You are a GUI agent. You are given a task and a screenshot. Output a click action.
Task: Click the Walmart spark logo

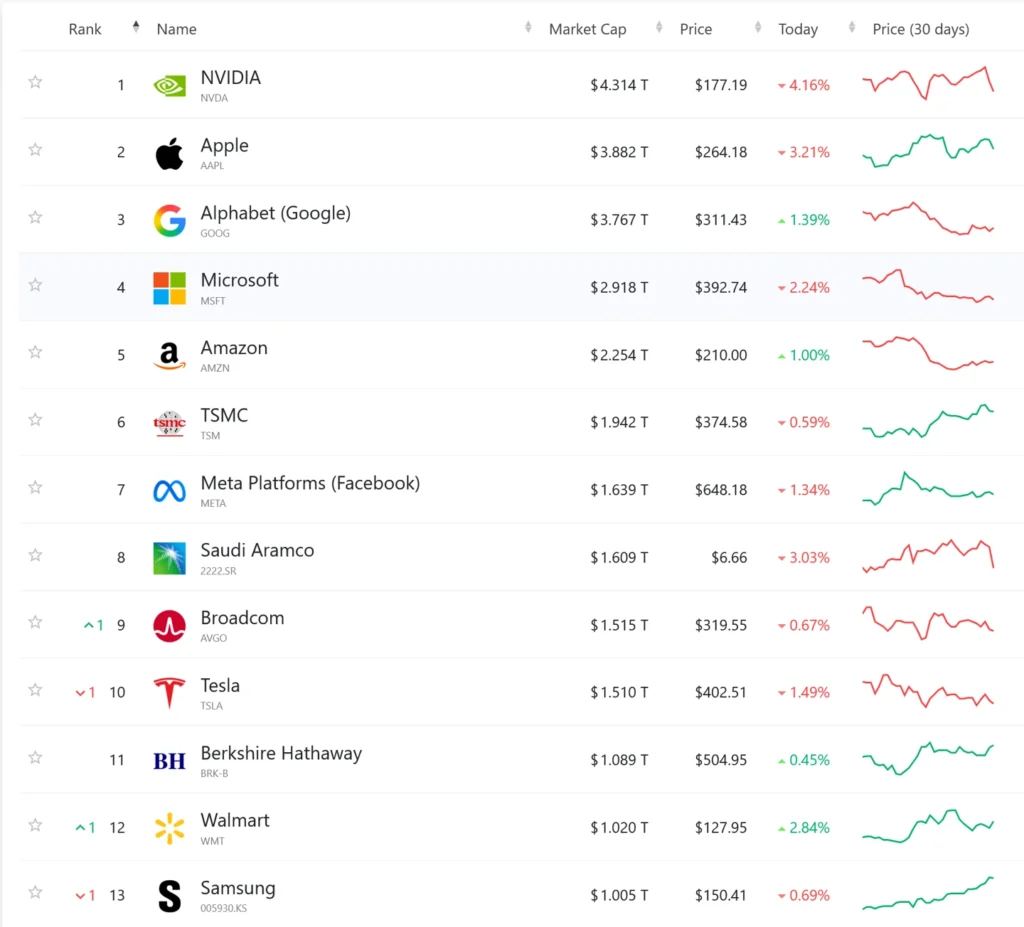pos(169,828)
